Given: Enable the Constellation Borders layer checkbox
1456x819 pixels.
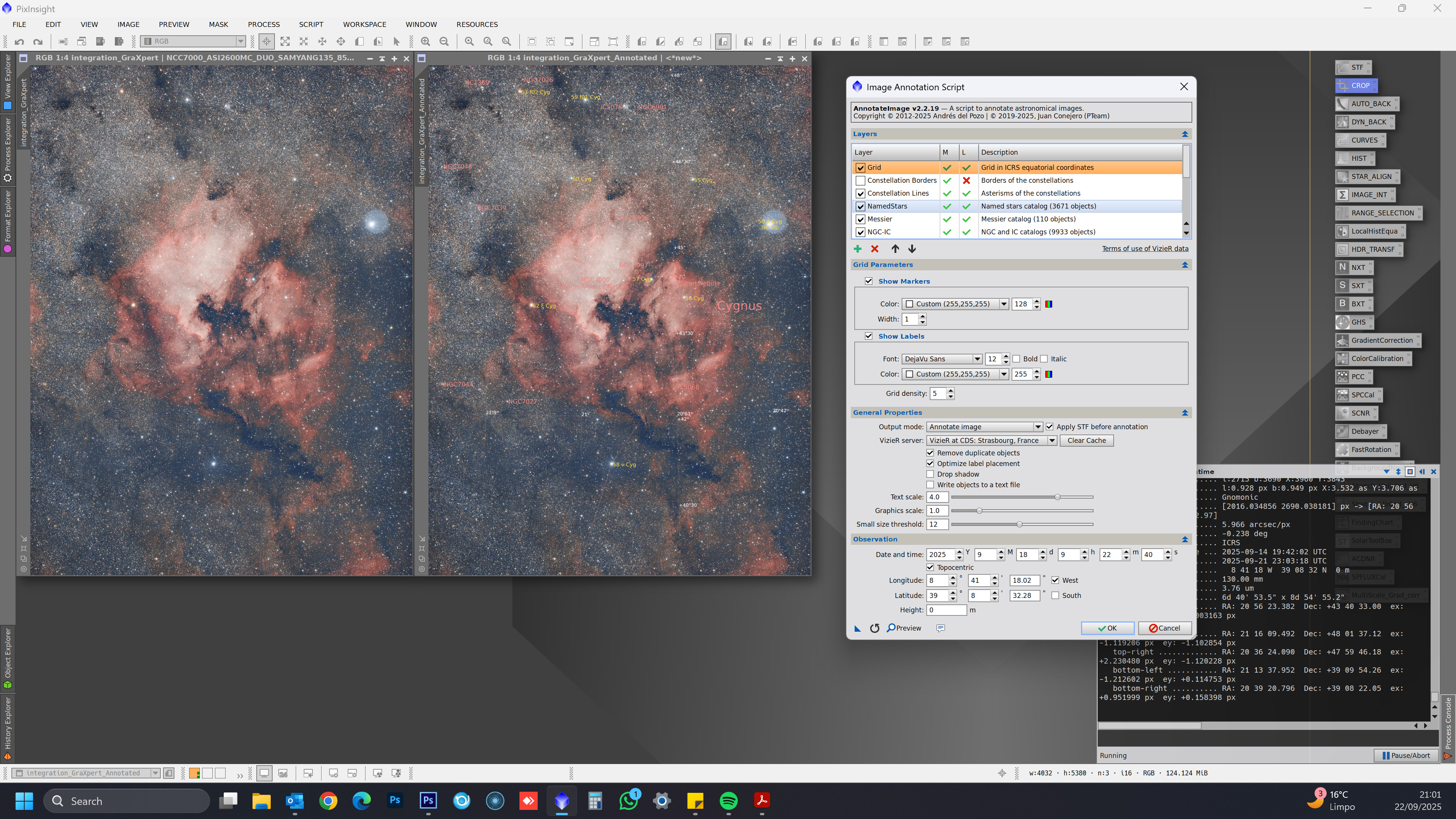Looking at the screenshot, I should [x=860, y=180].
